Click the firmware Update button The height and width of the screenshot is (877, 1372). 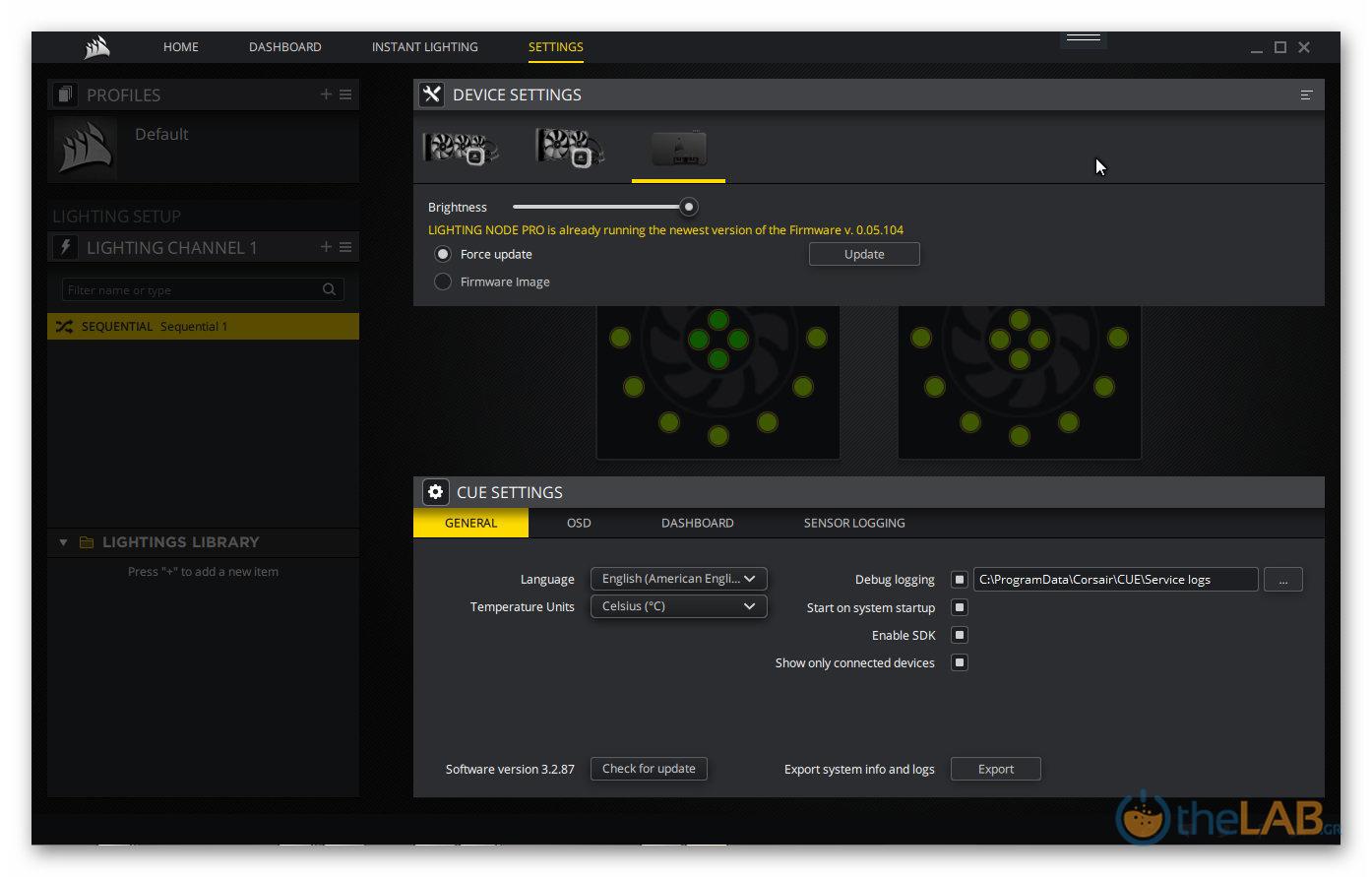pyautogui.click(x=864, y=254)
